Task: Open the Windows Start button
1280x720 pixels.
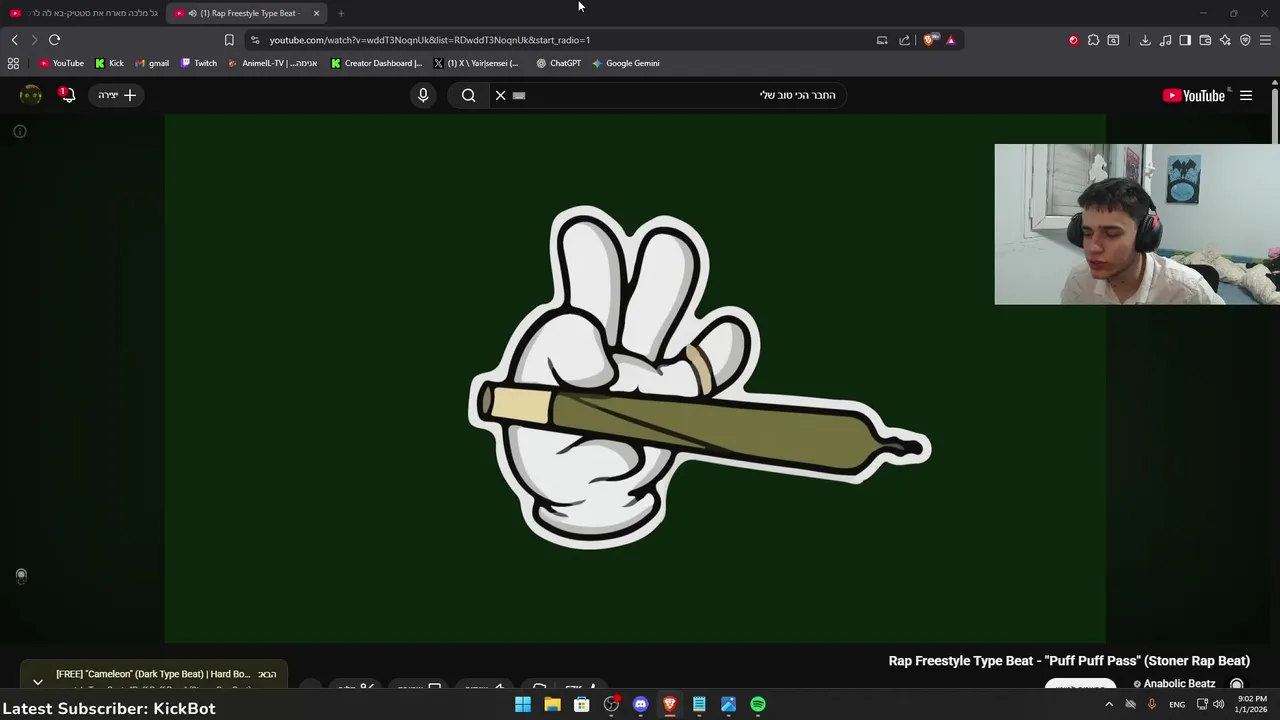Action: [523, 704]
